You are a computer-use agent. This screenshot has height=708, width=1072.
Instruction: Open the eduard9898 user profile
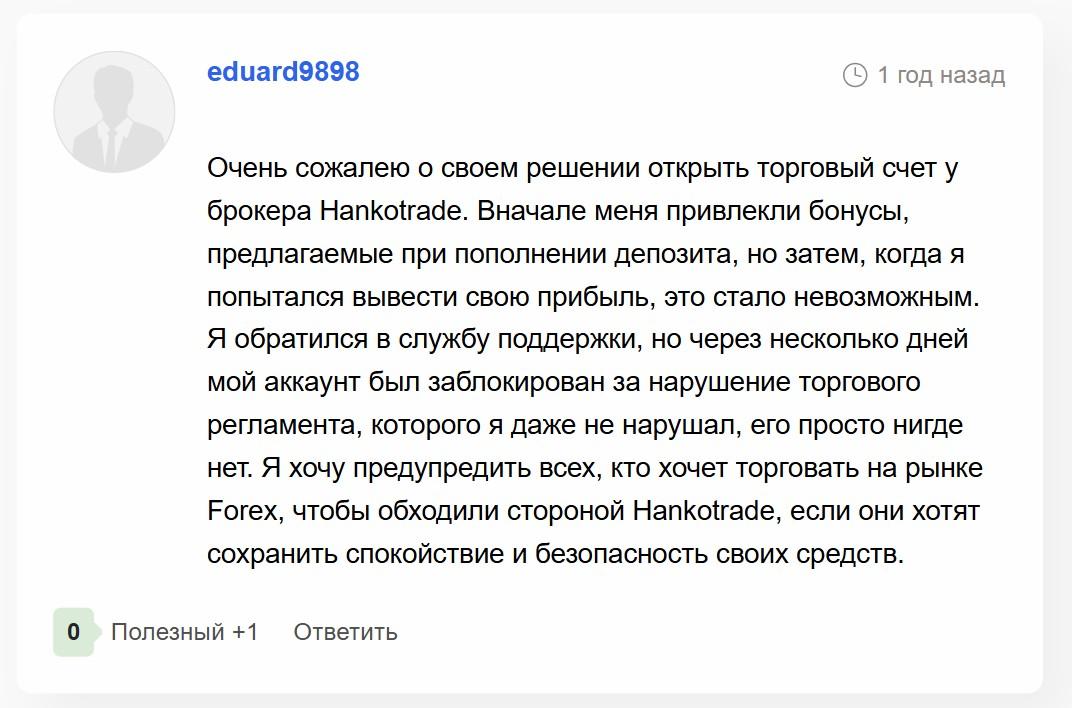(x=283, y=72)
